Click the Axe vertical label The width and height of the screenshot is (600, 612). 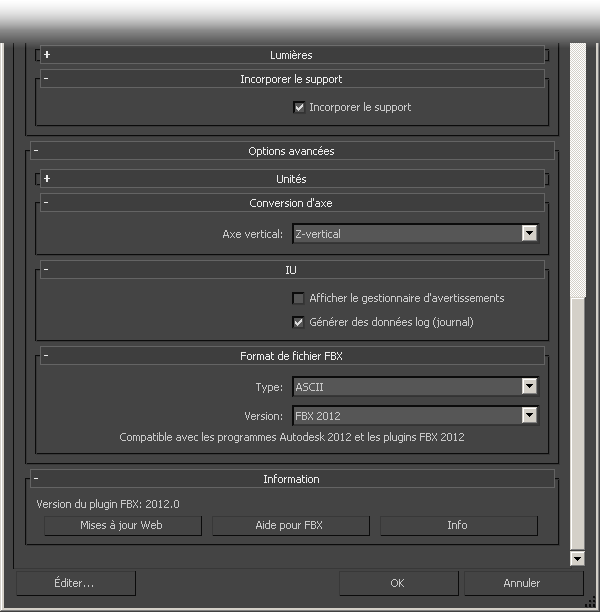(253, 235)
